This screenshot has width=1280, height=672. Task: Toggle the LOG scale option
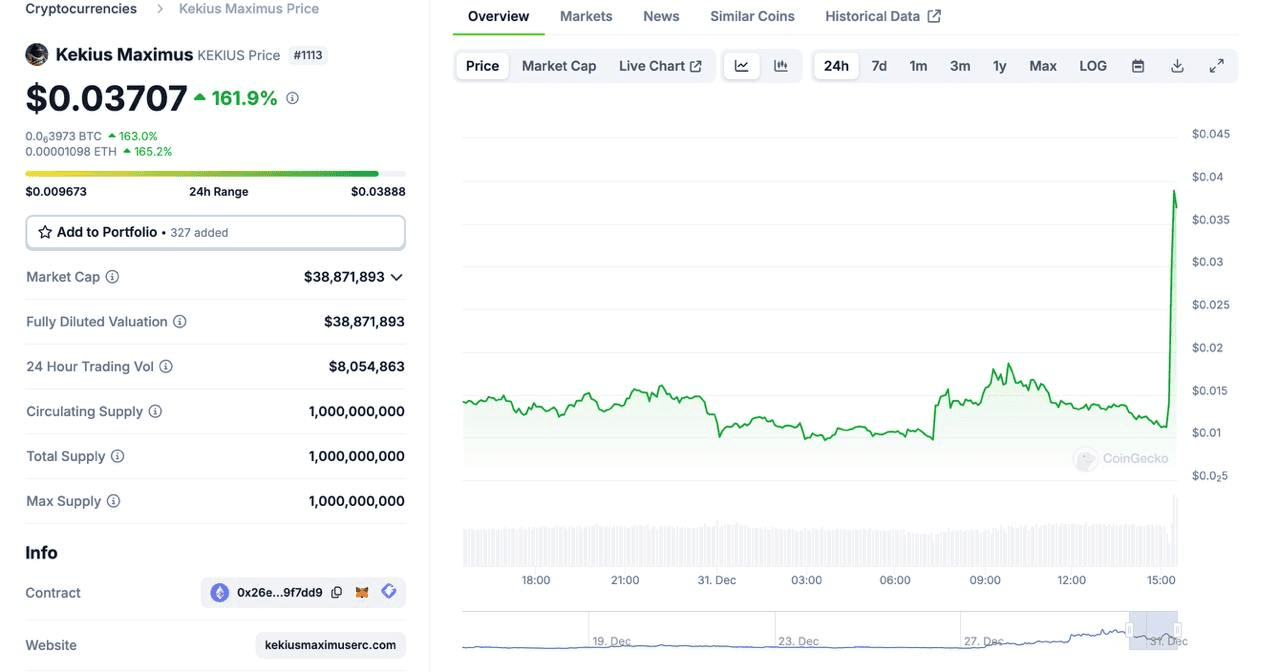1093,66
